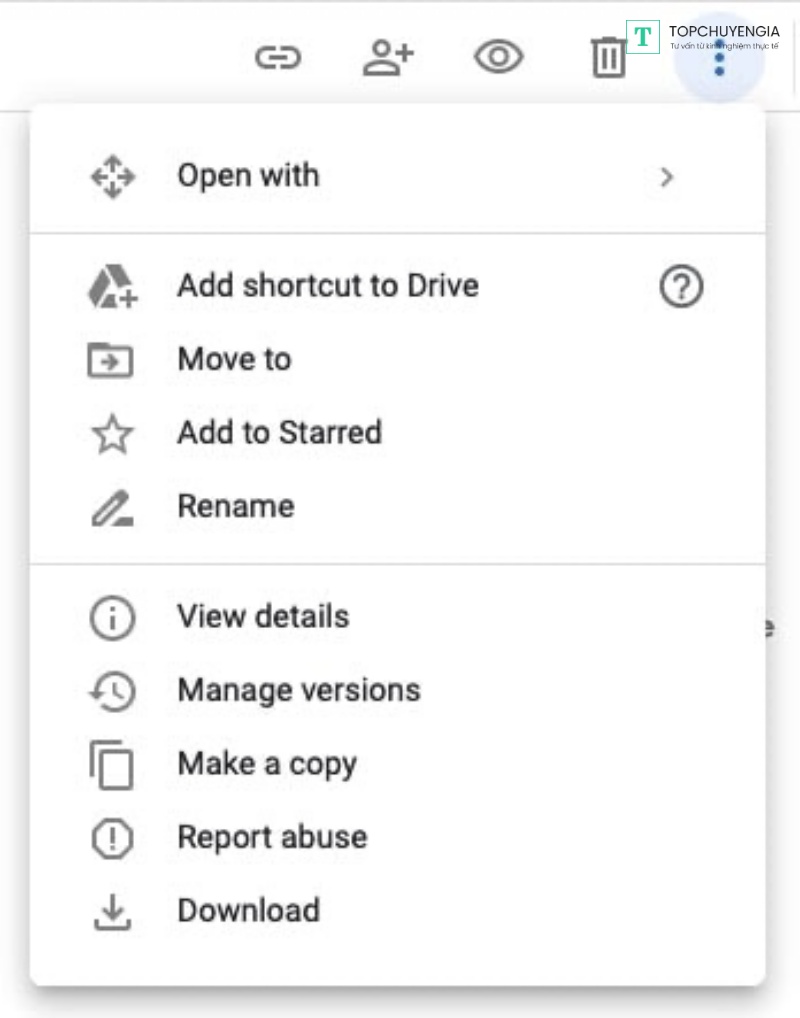Download the file from menu
The width and height of the screenshot is (800, 1018).
(x=248, y=911)
